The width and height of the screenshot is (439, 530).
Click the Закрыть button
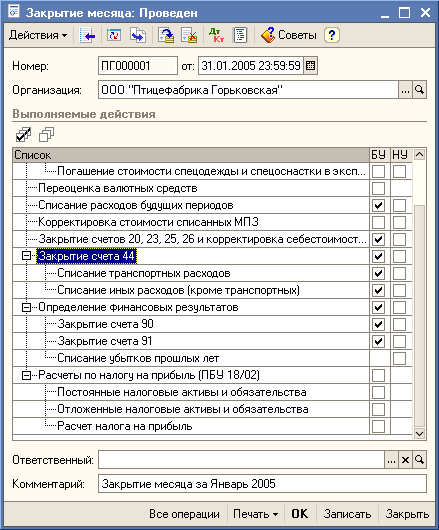407,514
